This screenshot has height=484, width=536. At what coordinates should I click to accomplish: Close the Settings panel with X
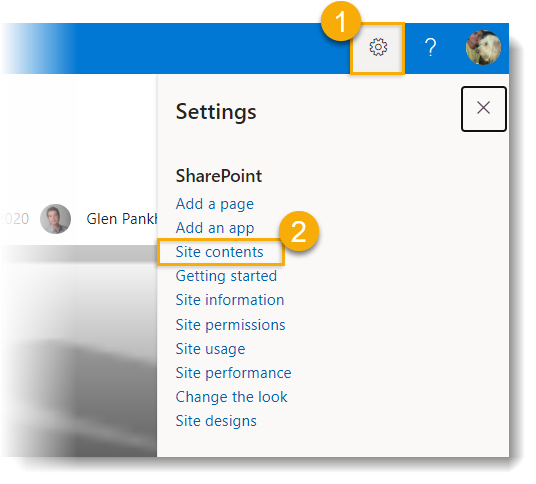tap(483, 109)
